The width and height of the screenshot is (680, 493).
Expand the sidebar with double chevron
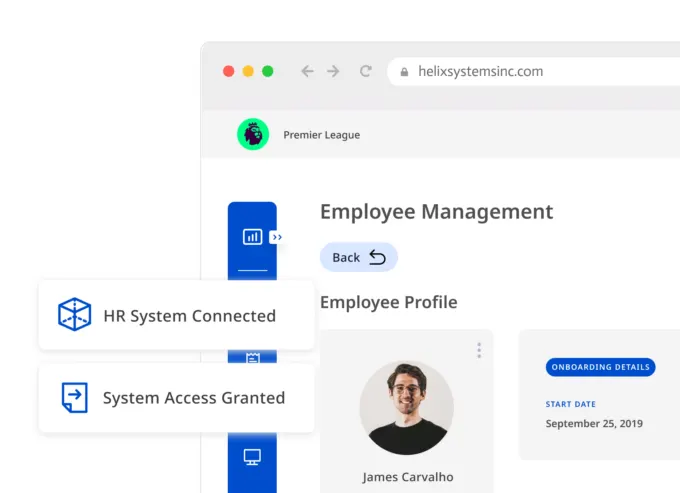tap(277, 237)
